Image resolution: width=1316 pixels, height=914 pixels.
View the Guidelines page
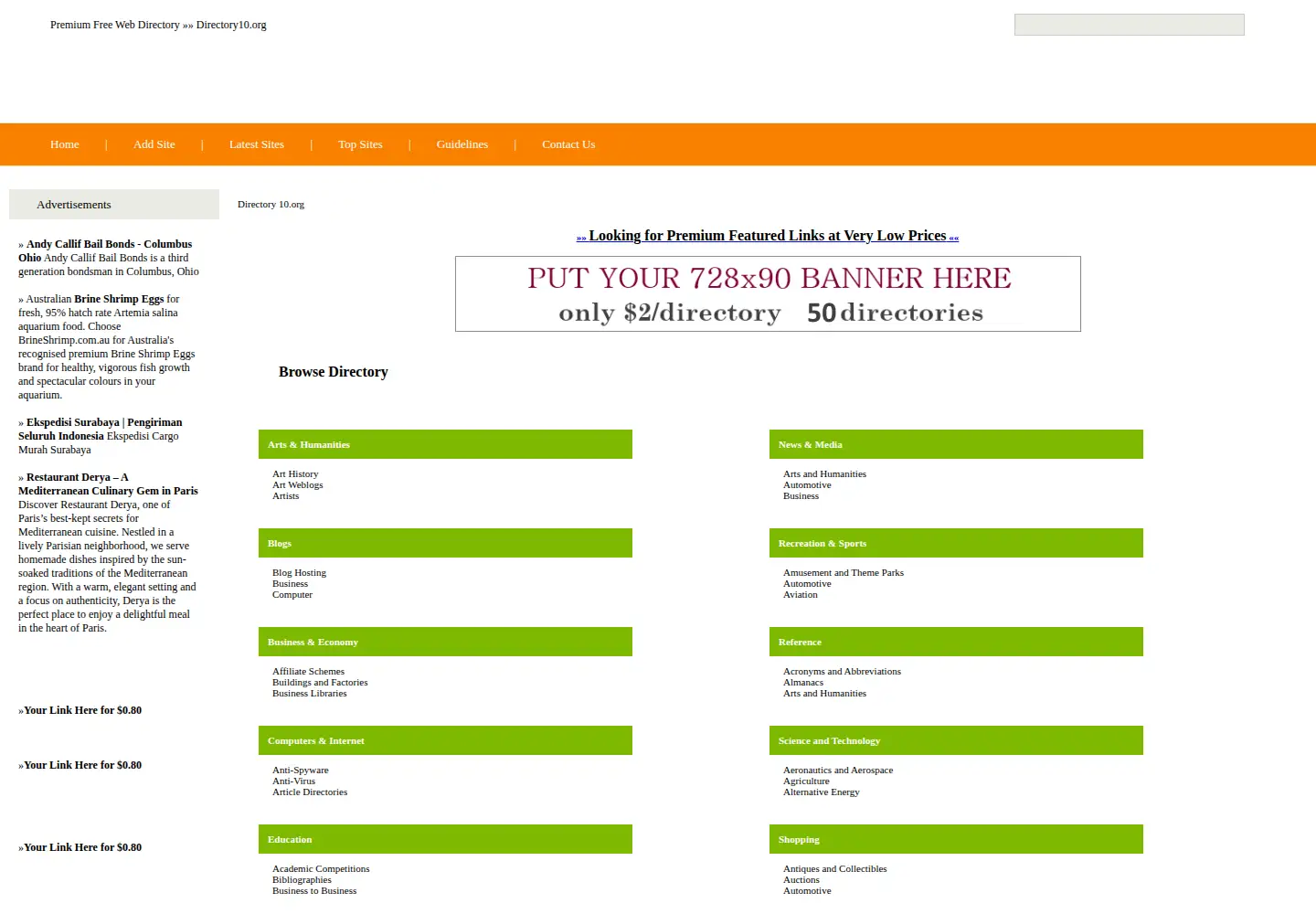462,144
